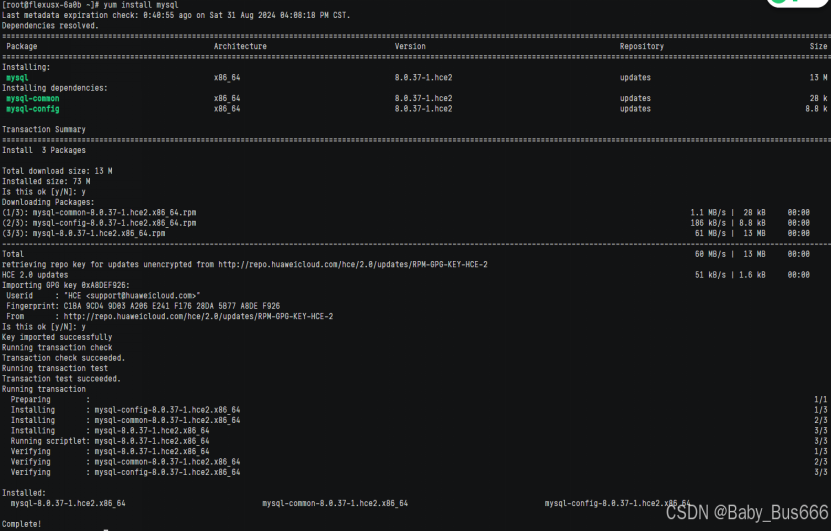The image size is (831, 531).
Task: Click mysql-common package listed under "Installed:"
Action: (335, 503)
